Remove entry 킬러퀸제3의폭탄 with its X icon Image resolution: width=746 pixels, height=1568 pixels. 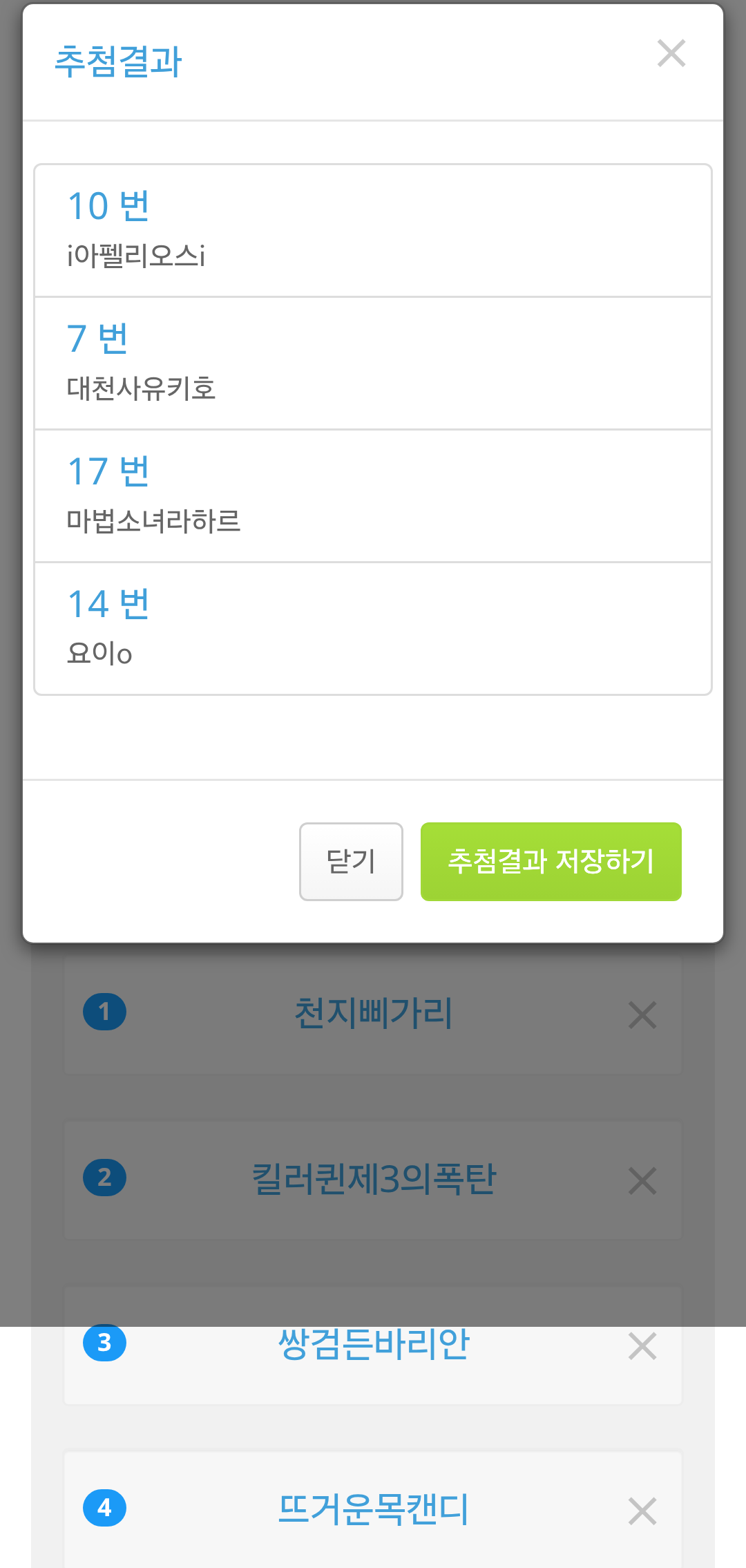(642, 1180)
